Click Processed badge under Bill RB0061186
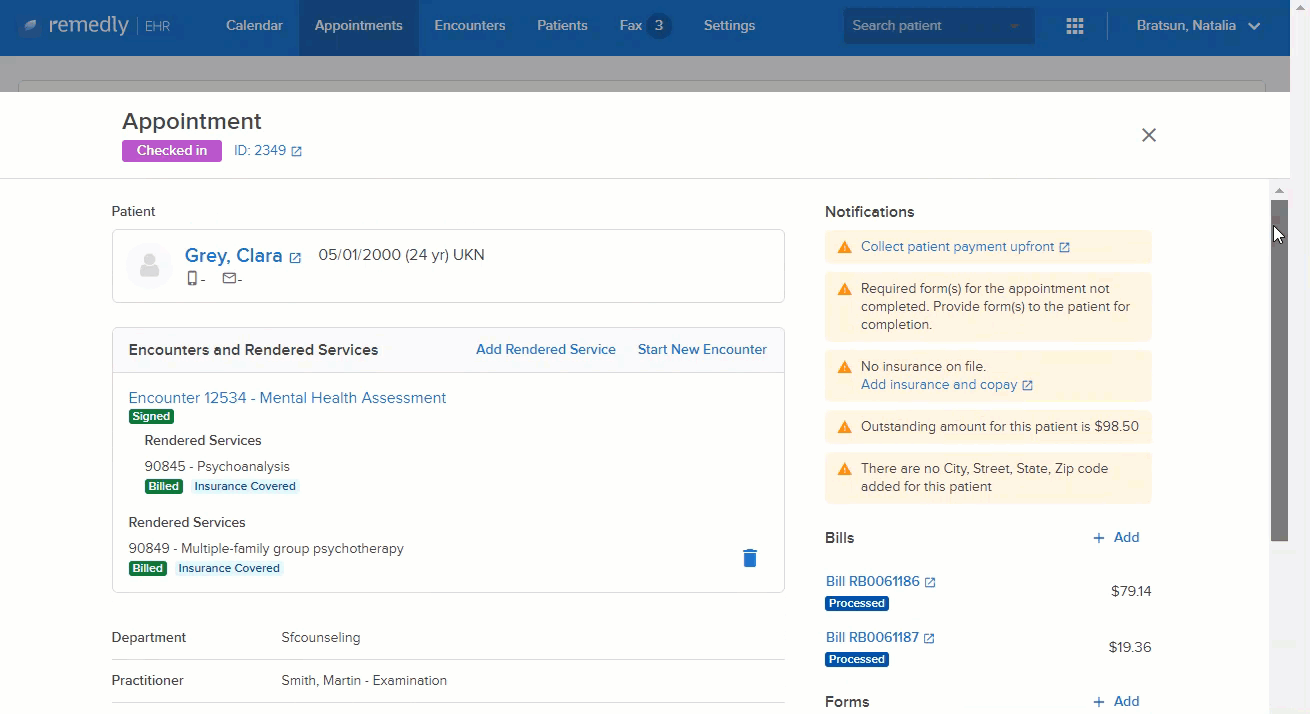 [857, 604]
